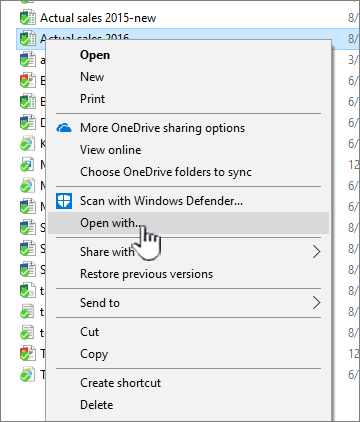360x422 pixels.
Task: Click the CSV Excel icon beside 't'
Action: pyautogui.click(x=27, y=291)
